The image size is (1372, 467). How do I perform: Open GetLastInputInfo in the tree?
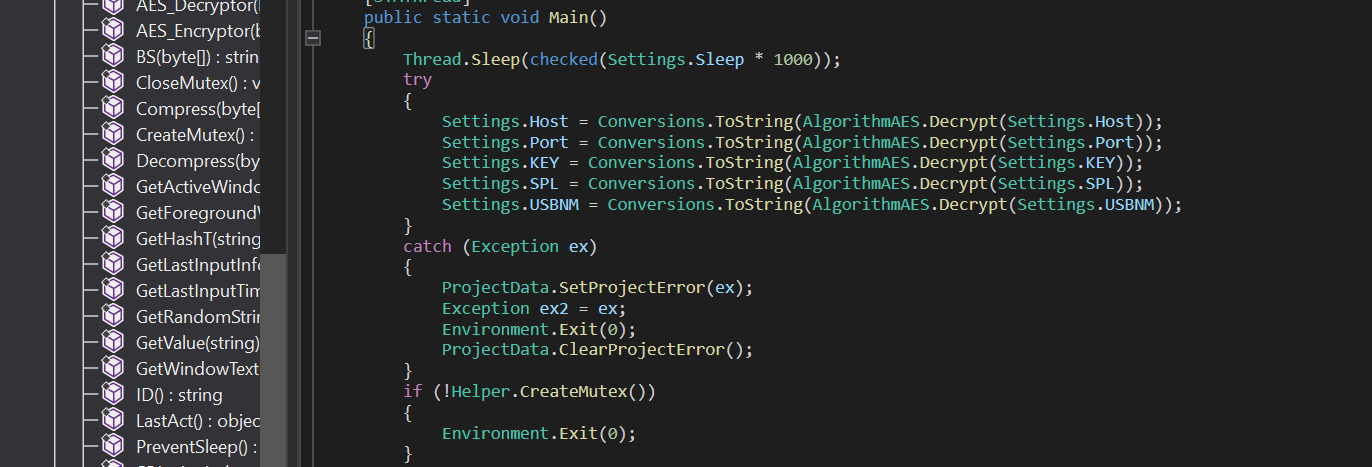tap(197, 265)
